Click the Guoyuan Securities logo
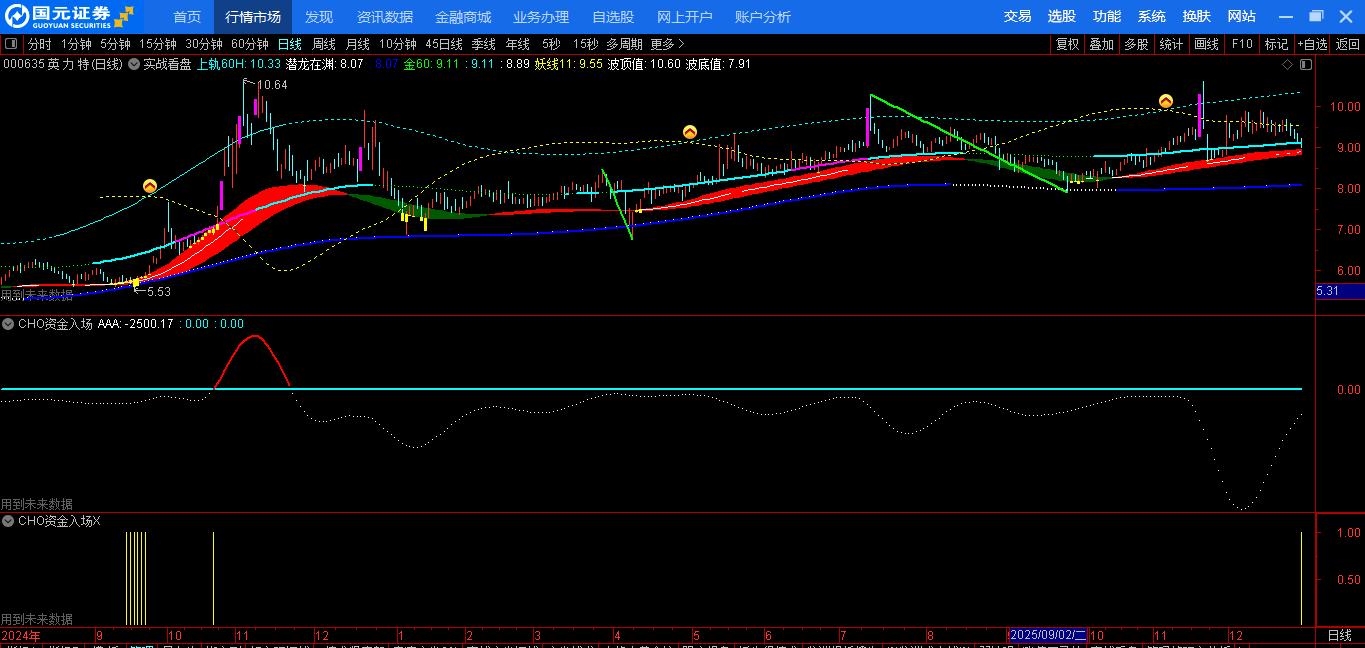 (68, 16)
